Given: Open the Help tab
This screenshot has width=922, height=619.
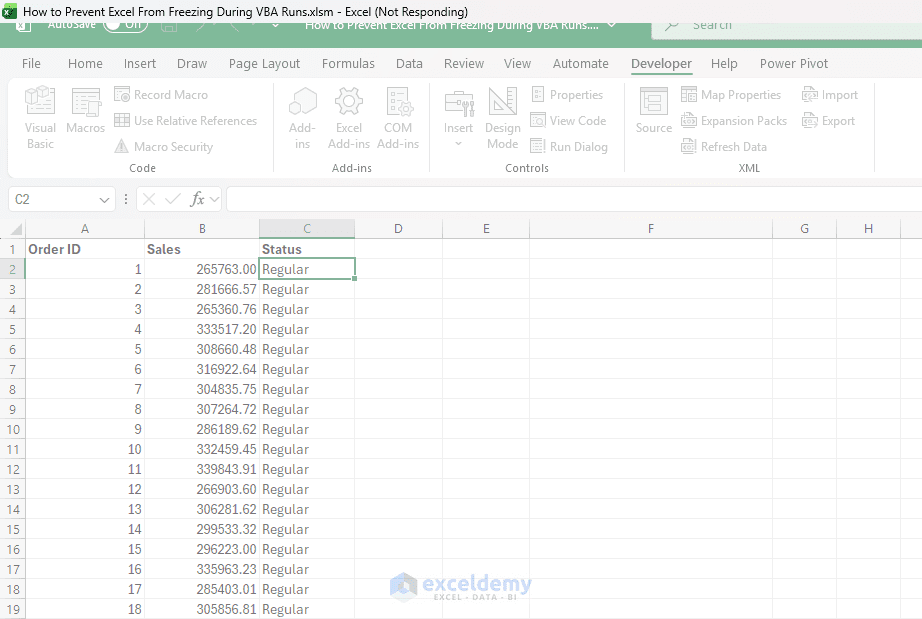Looking at the screenshot, I should coord(724,63).
